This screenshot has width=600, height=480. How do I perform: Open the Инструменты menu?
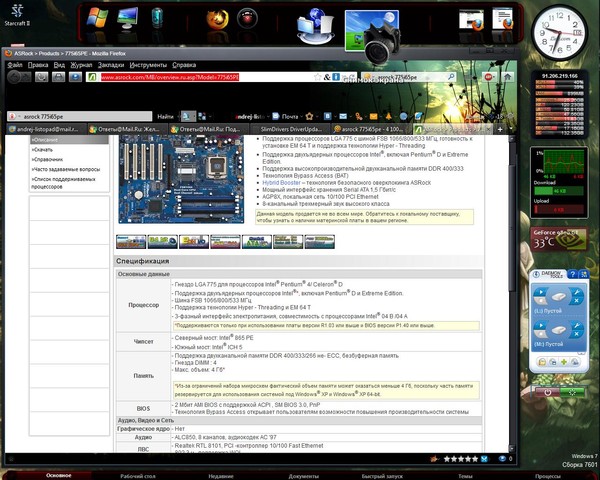(x=148, y=65)
